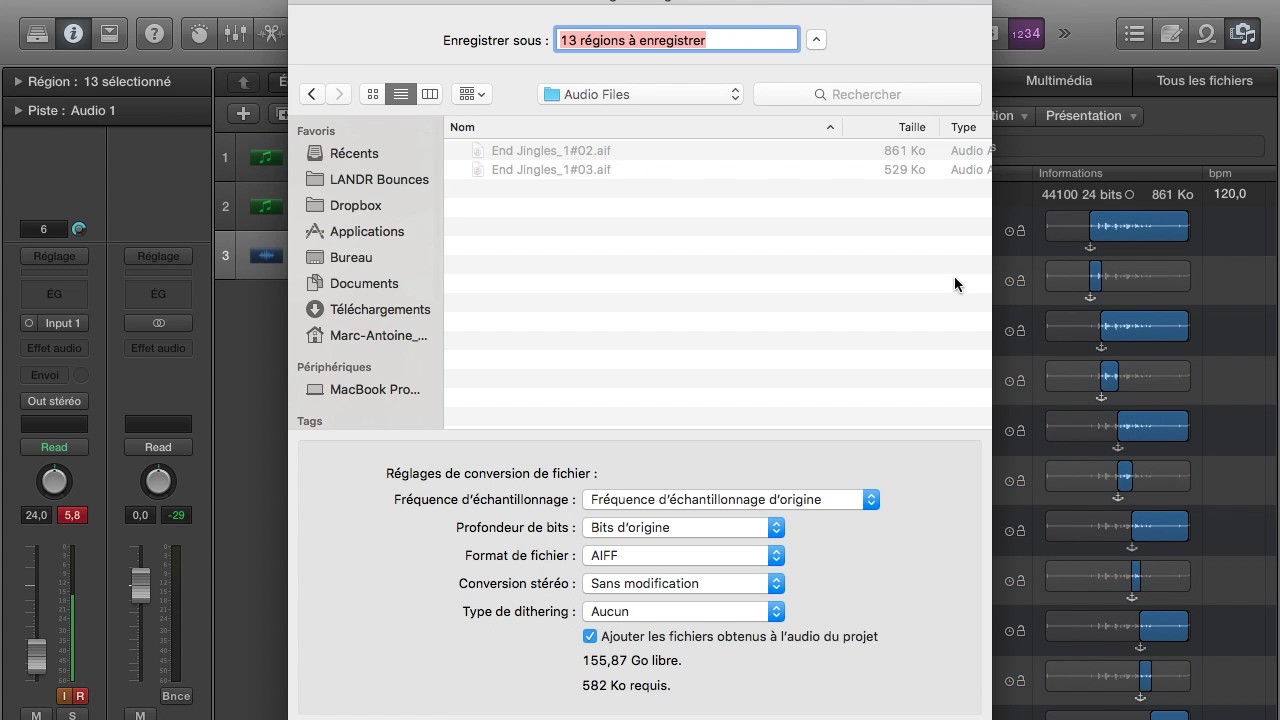The height and width of the screenshot is (720, 1280).
Task: Switch to Tous les fichiers tab
Action: (1205, 81)
